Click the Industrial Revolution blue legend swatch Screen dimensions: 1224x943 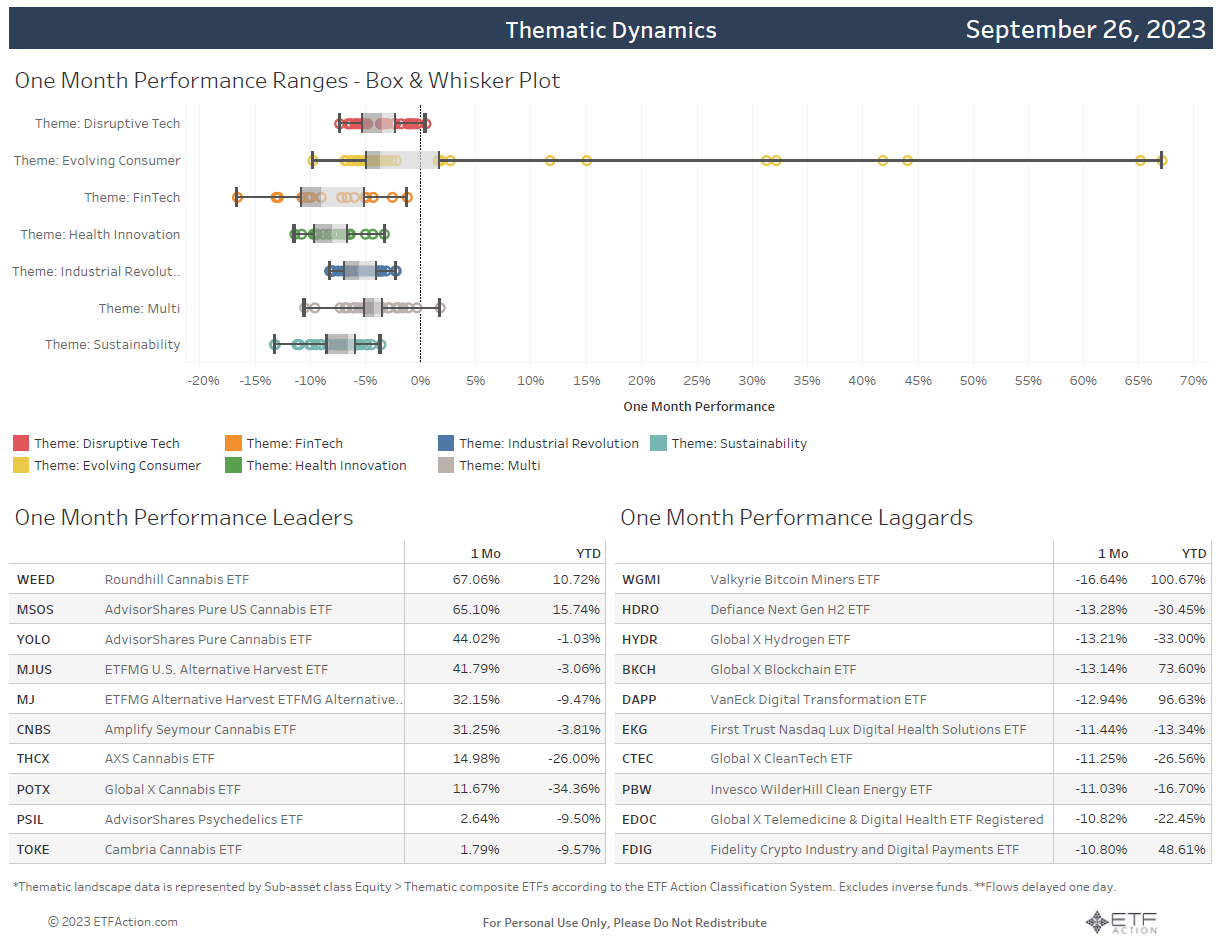click(446, 444)
